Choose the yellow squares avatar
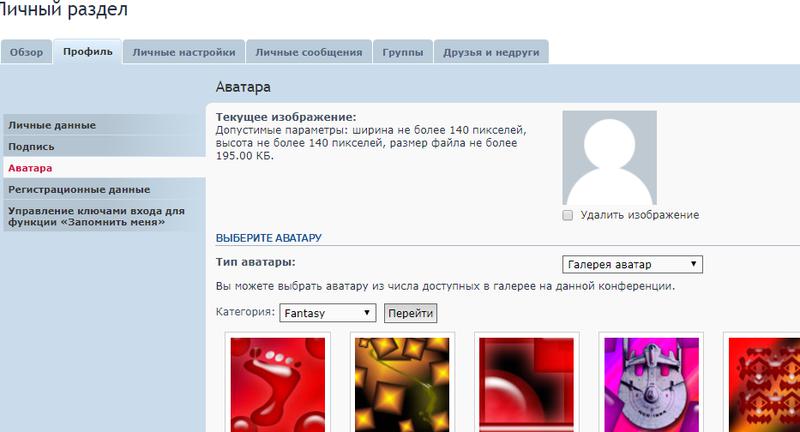The width and height of the screenshot is (800, 432). pyautogui.click(x=402, y=385)
